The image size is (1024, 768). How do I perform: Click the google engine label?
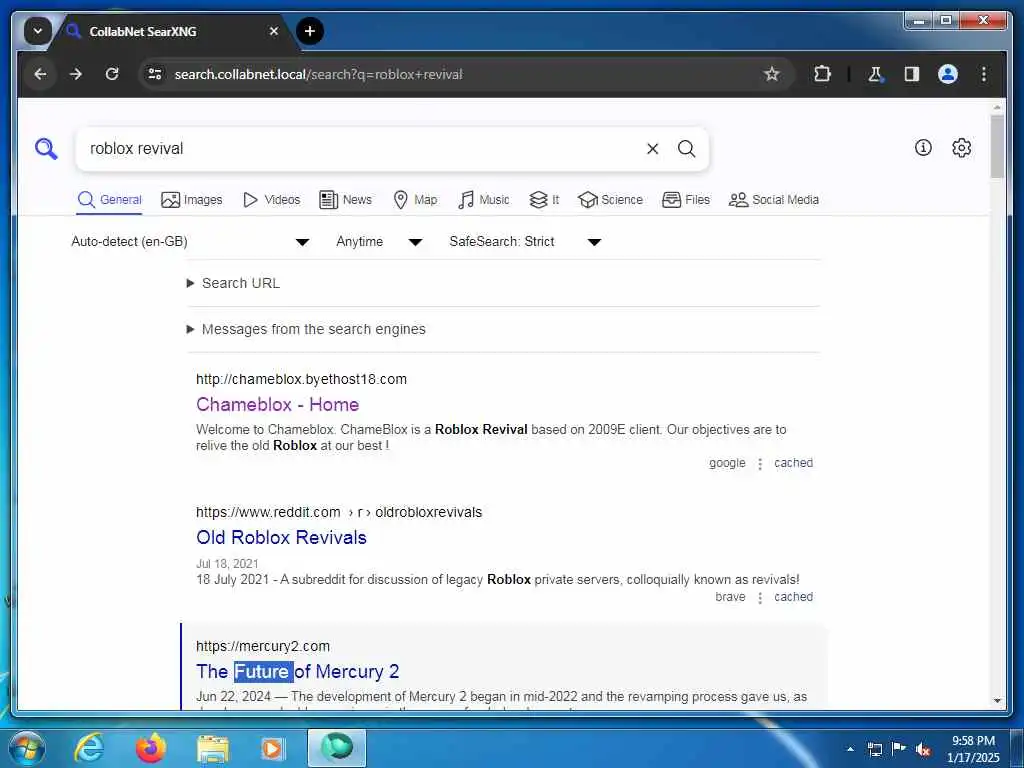point(727,463)
